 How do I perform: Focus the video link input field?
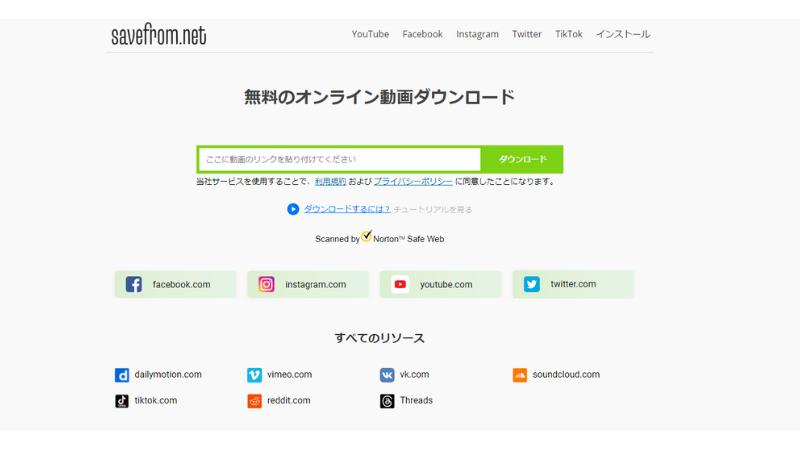point(340,159)
